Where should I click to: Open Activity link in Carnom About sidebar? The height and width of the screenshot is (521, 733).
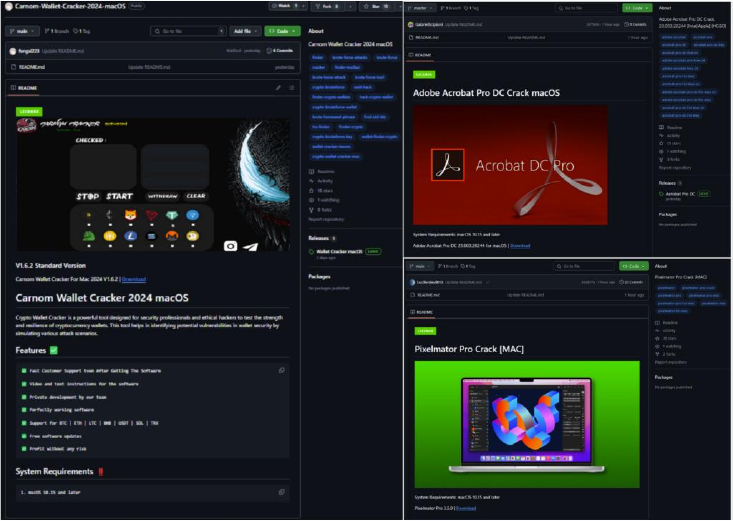coord(321,181)
